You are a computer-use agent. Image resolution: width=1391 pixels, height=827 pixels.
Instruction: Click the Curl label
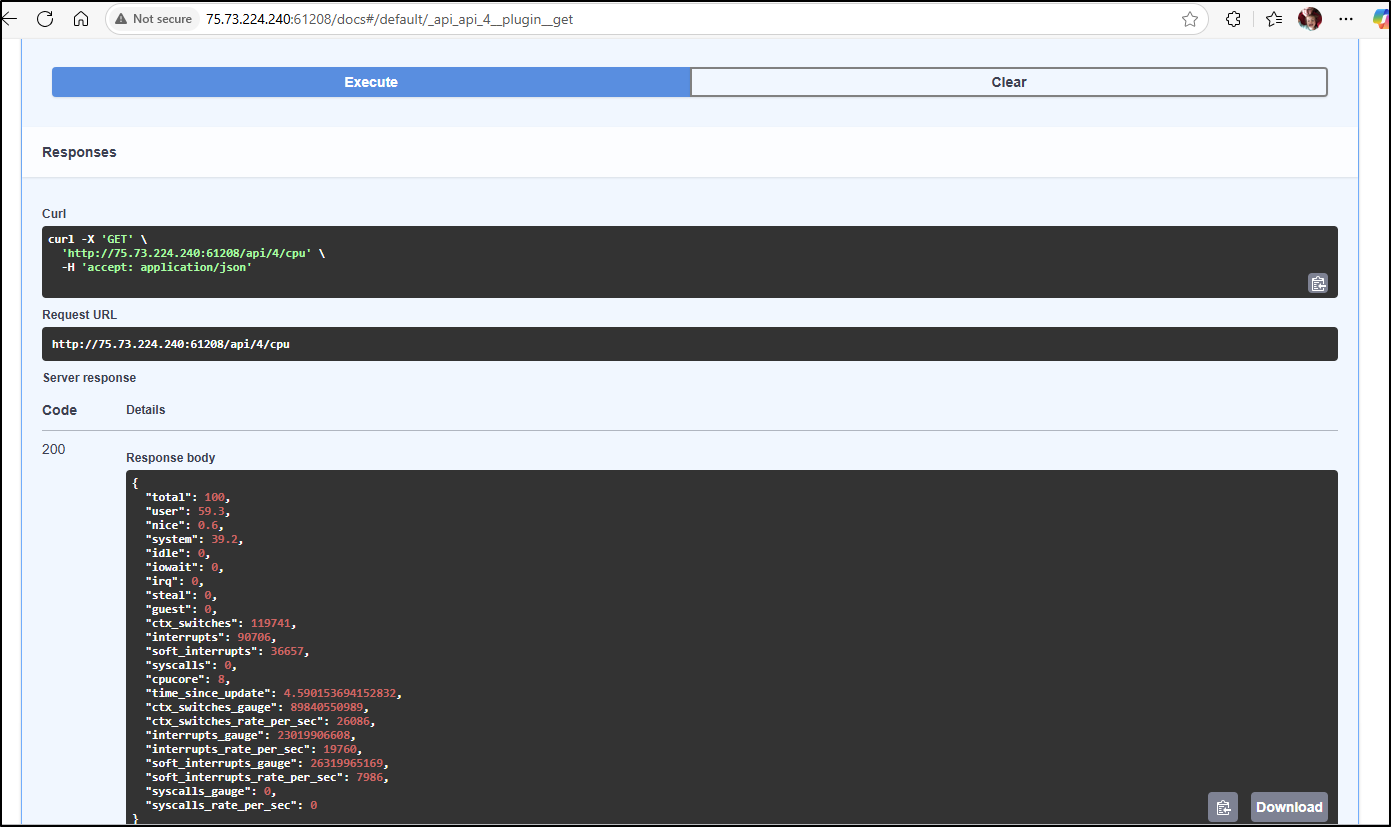(x=55, y=213)
